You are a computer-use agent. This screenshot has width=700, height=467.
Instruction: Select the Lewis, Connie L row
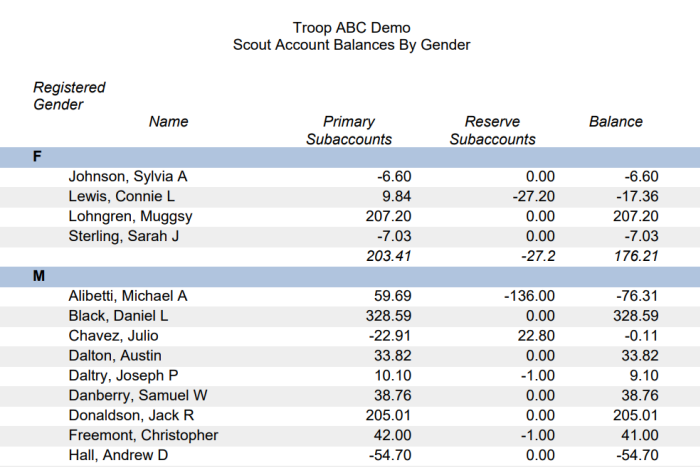tap(350, 196)
